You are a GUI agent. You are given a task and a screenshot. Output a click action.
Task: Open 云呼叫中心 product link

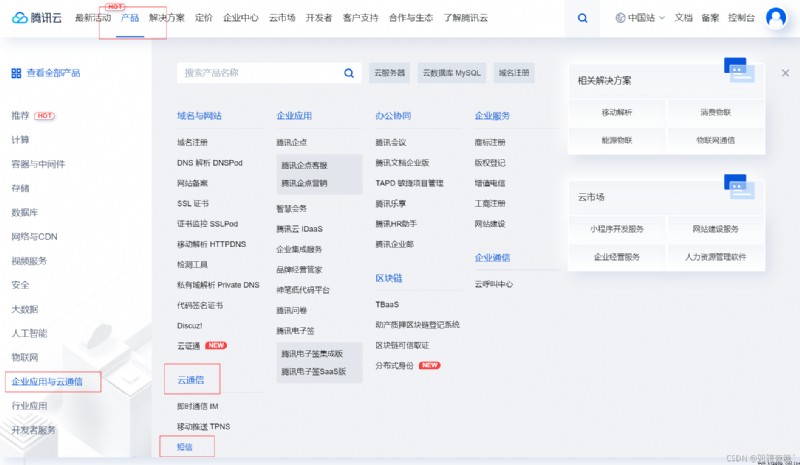click(494, 284)
